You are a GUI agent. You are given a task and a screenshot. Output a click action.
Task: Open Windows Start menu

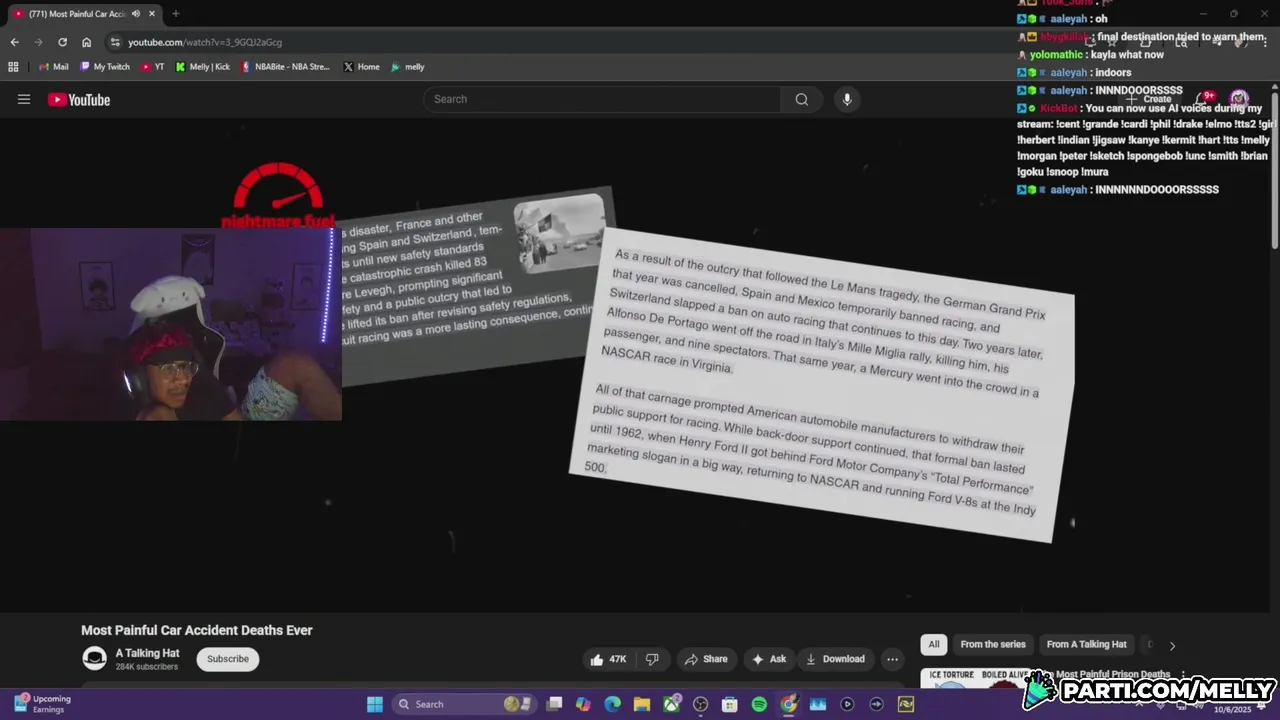[375, 704]
